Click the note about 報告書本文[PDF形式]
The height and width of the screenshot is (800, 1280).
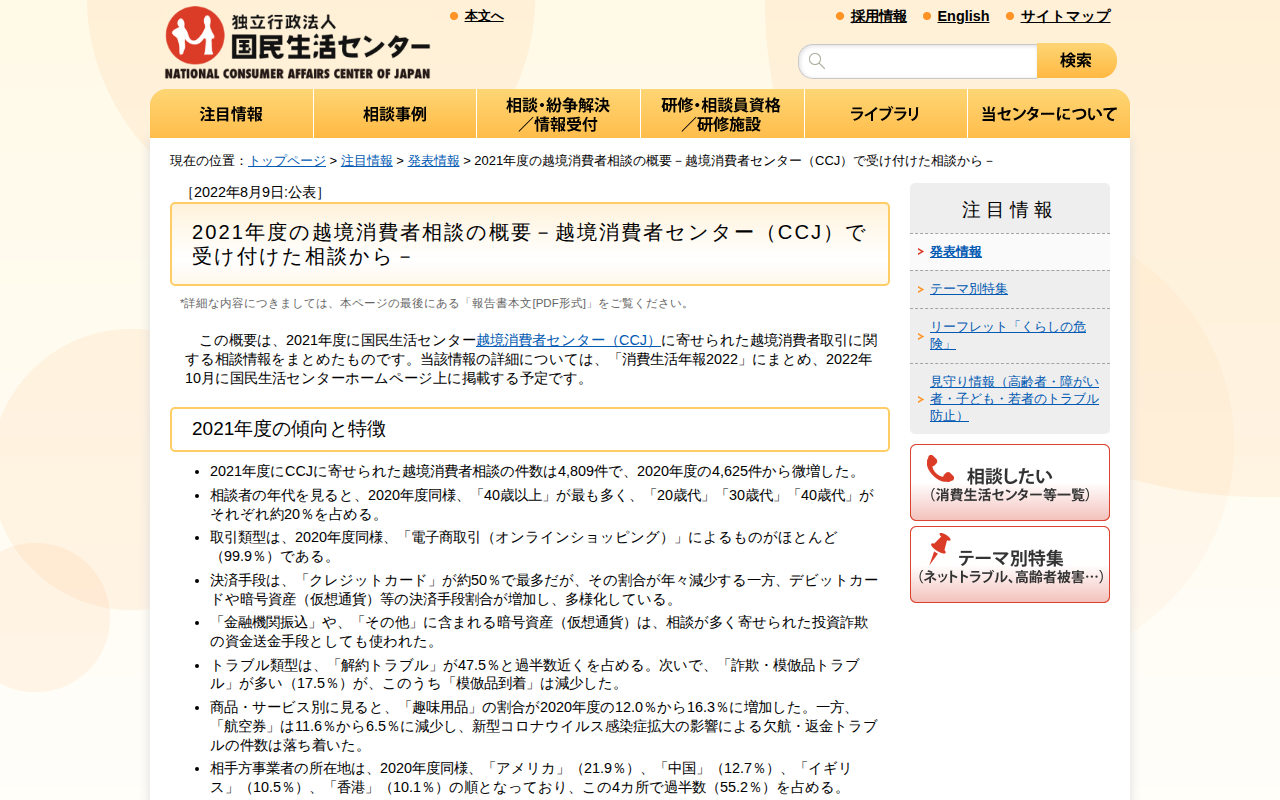(x=436, y=303)
